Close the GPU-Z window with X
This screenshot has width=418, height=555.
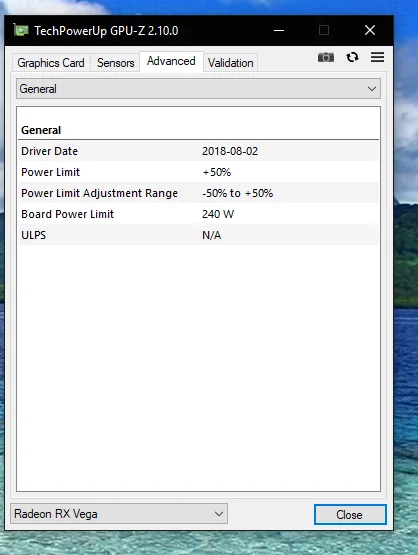[370, 30]
